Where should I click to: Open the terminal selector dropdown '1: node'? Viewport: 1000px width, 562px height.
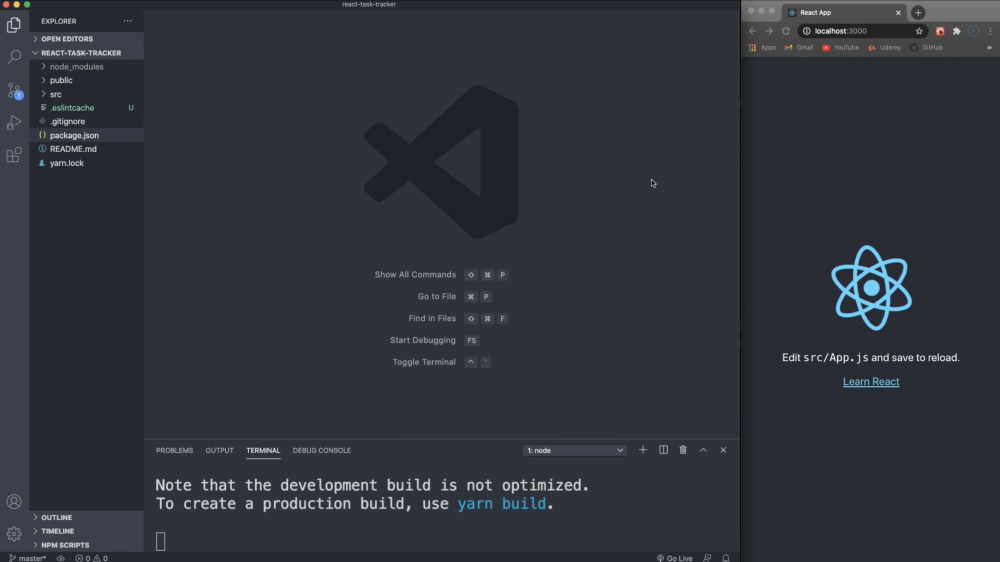click(x=575, y=451)
